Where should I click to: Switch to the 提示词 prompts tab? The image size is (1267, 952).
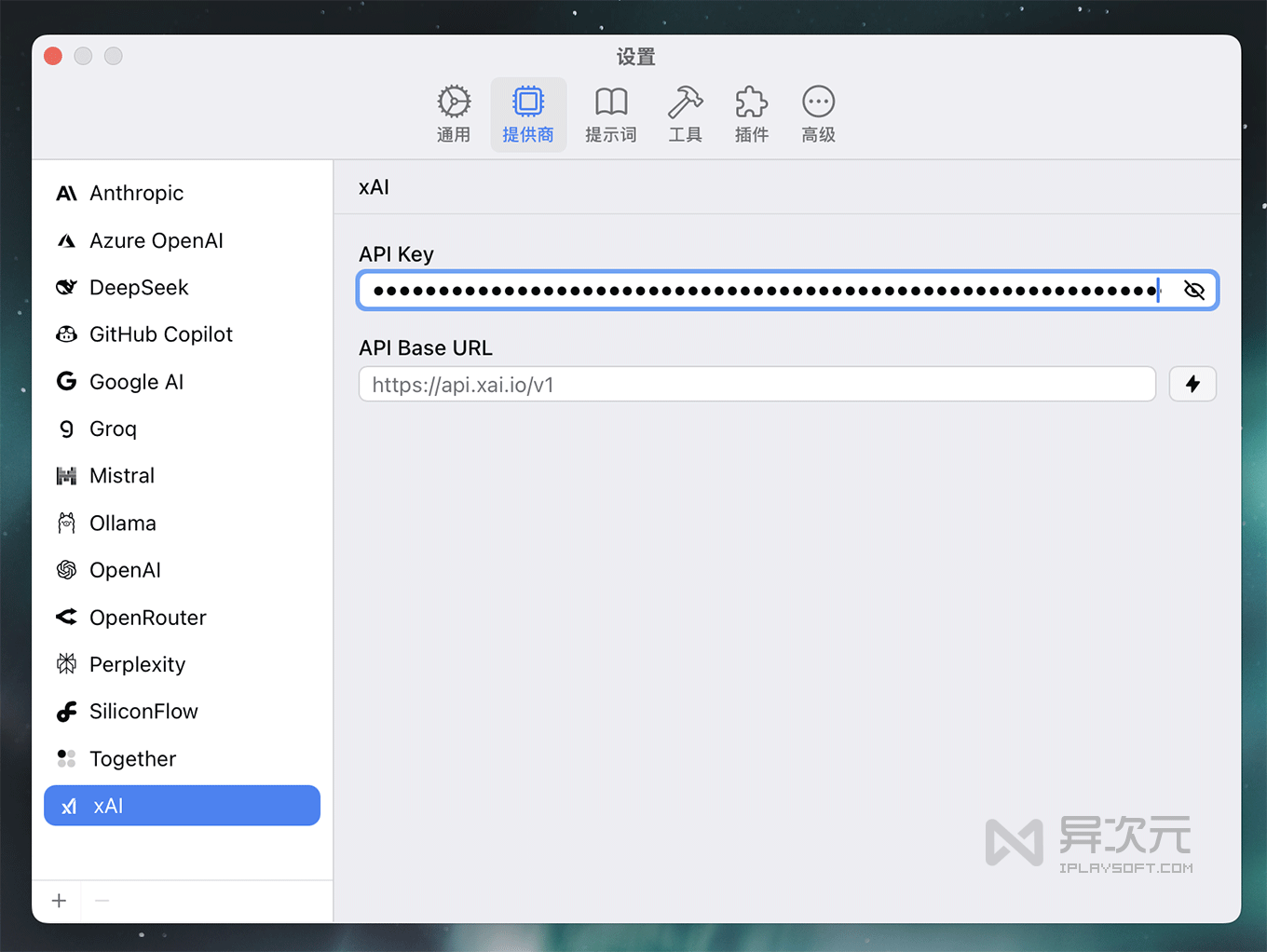610,115
